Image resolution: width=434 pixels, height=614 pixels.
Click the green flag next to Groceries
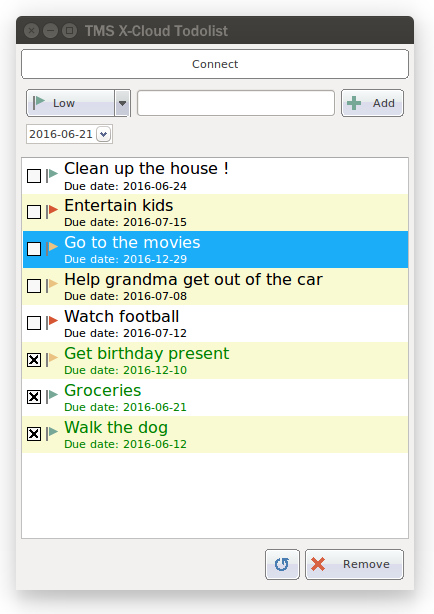click(x=52, y=396)
